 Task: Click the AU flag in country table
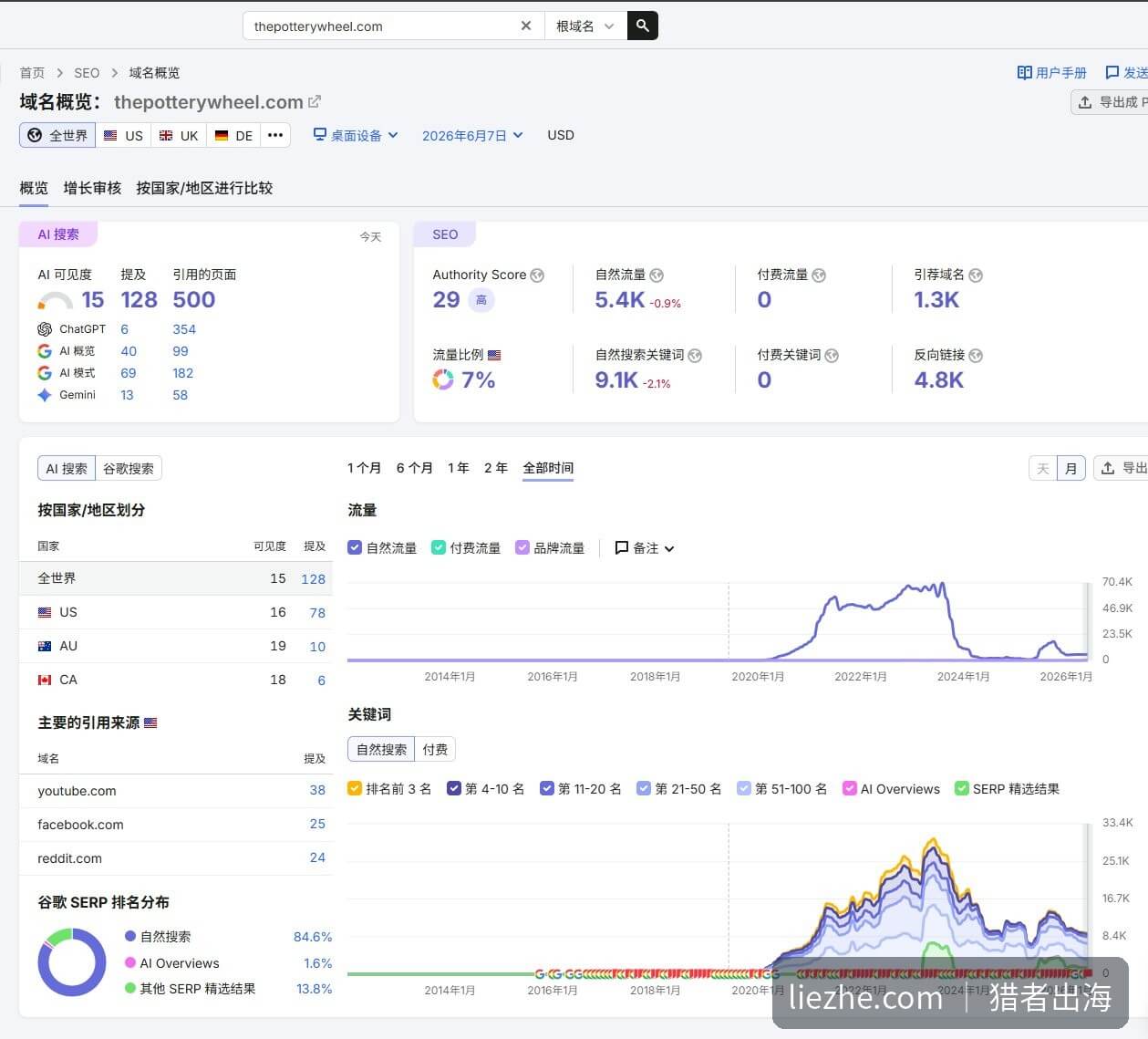45,646
